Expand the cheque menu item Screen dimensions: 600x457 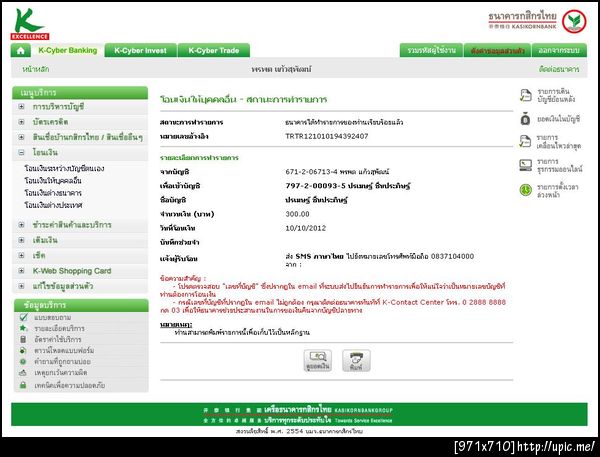pos(21,255)
